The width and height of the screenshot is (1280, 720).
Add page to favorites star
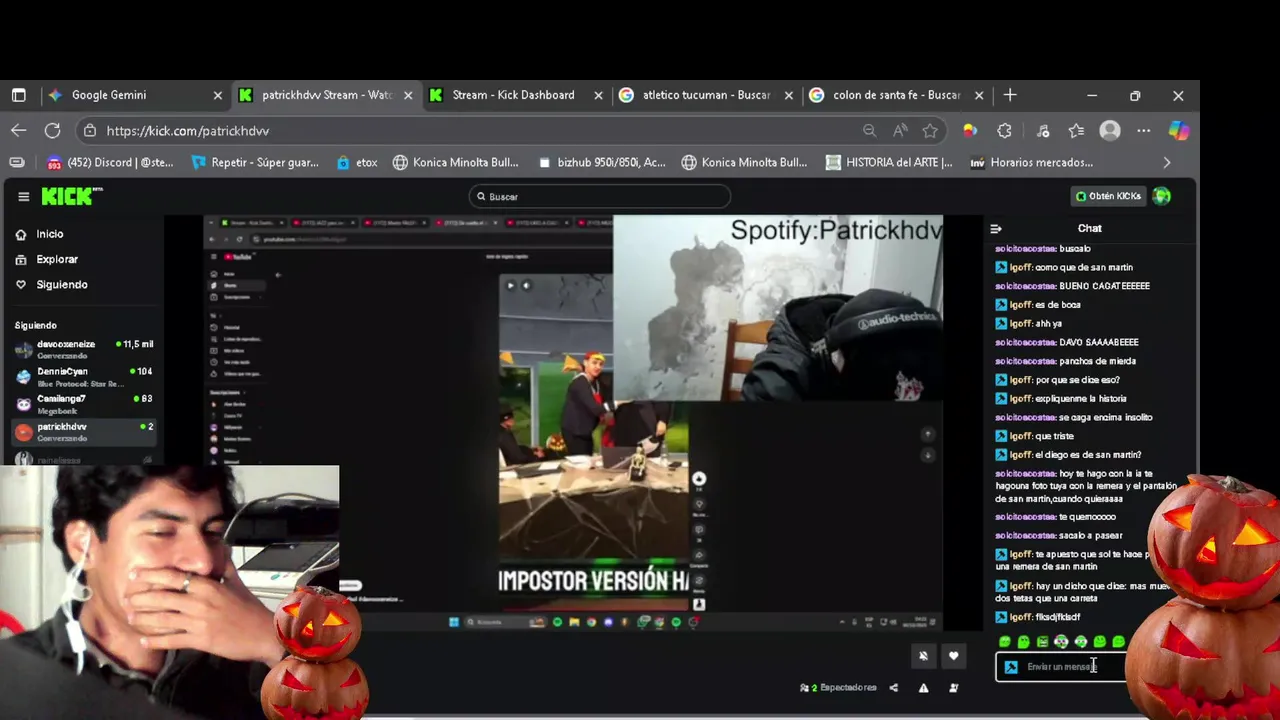tap(930, 131)
